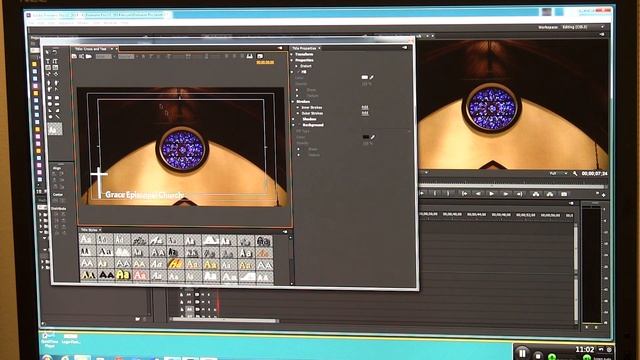
Task: Expand the Properties section
Action: [292, 60]
